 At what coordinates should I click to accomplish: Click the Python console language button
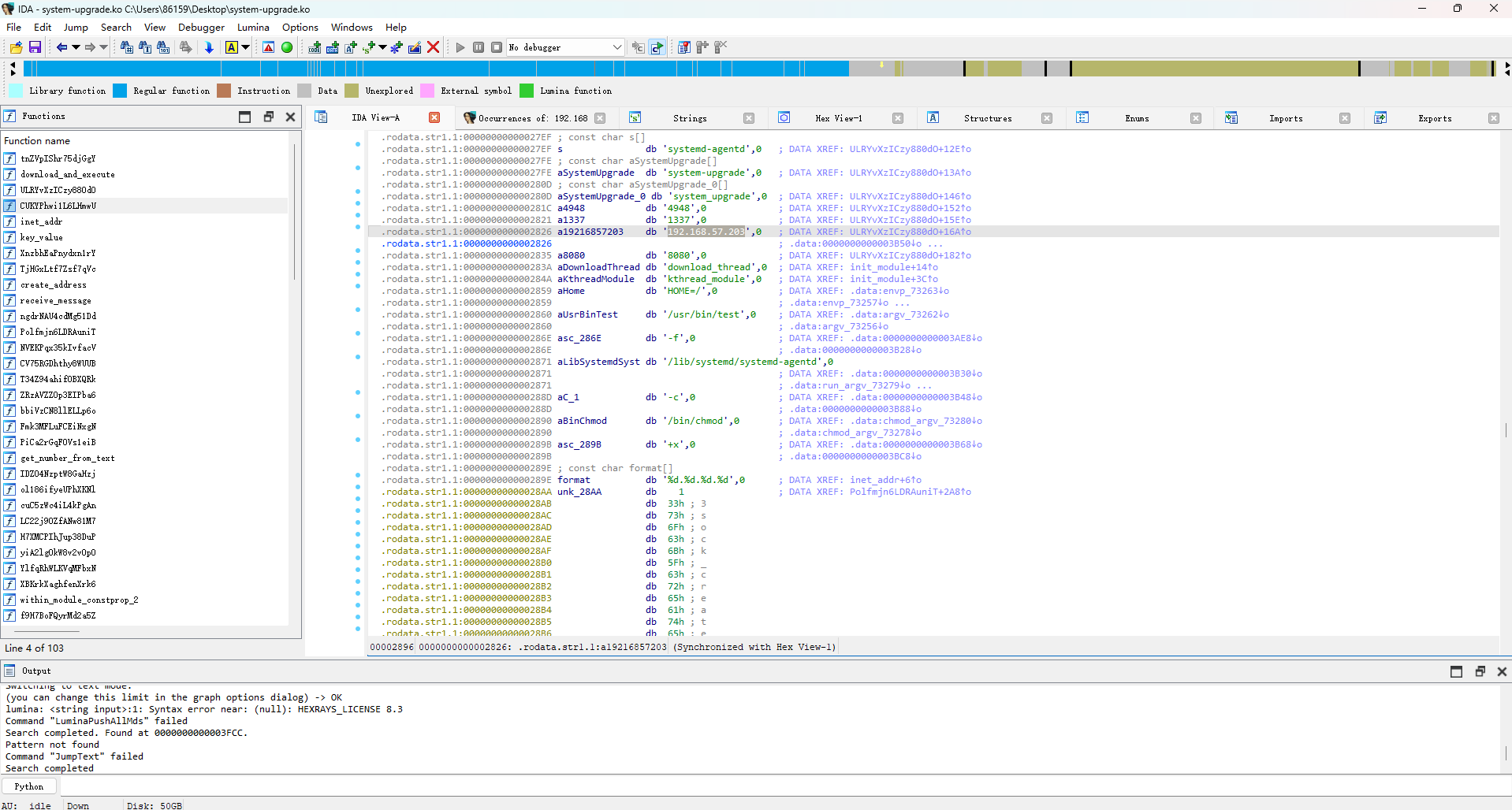pos(29,786)
